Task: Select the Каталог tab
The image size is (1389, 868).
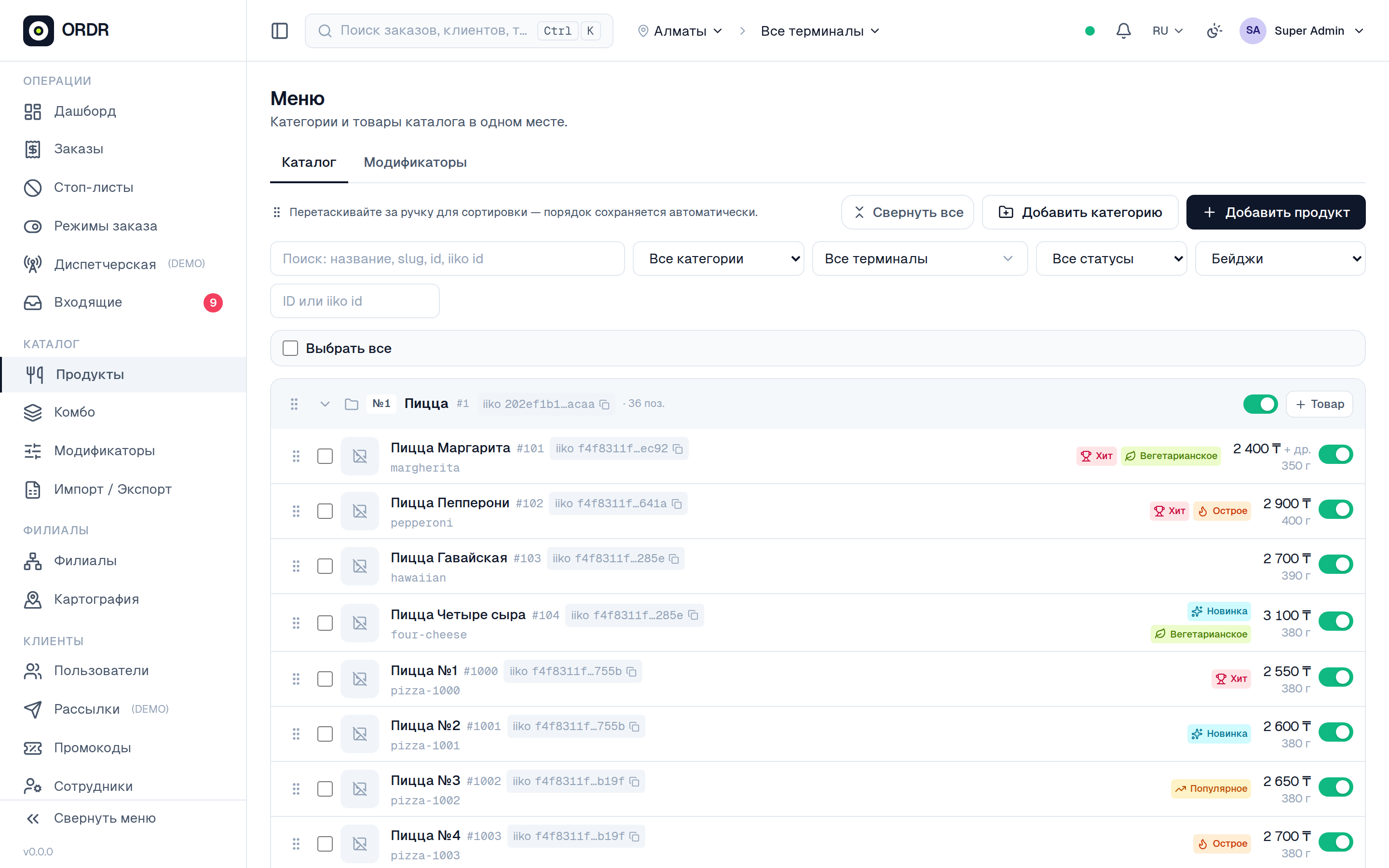Action: [309, 163]
